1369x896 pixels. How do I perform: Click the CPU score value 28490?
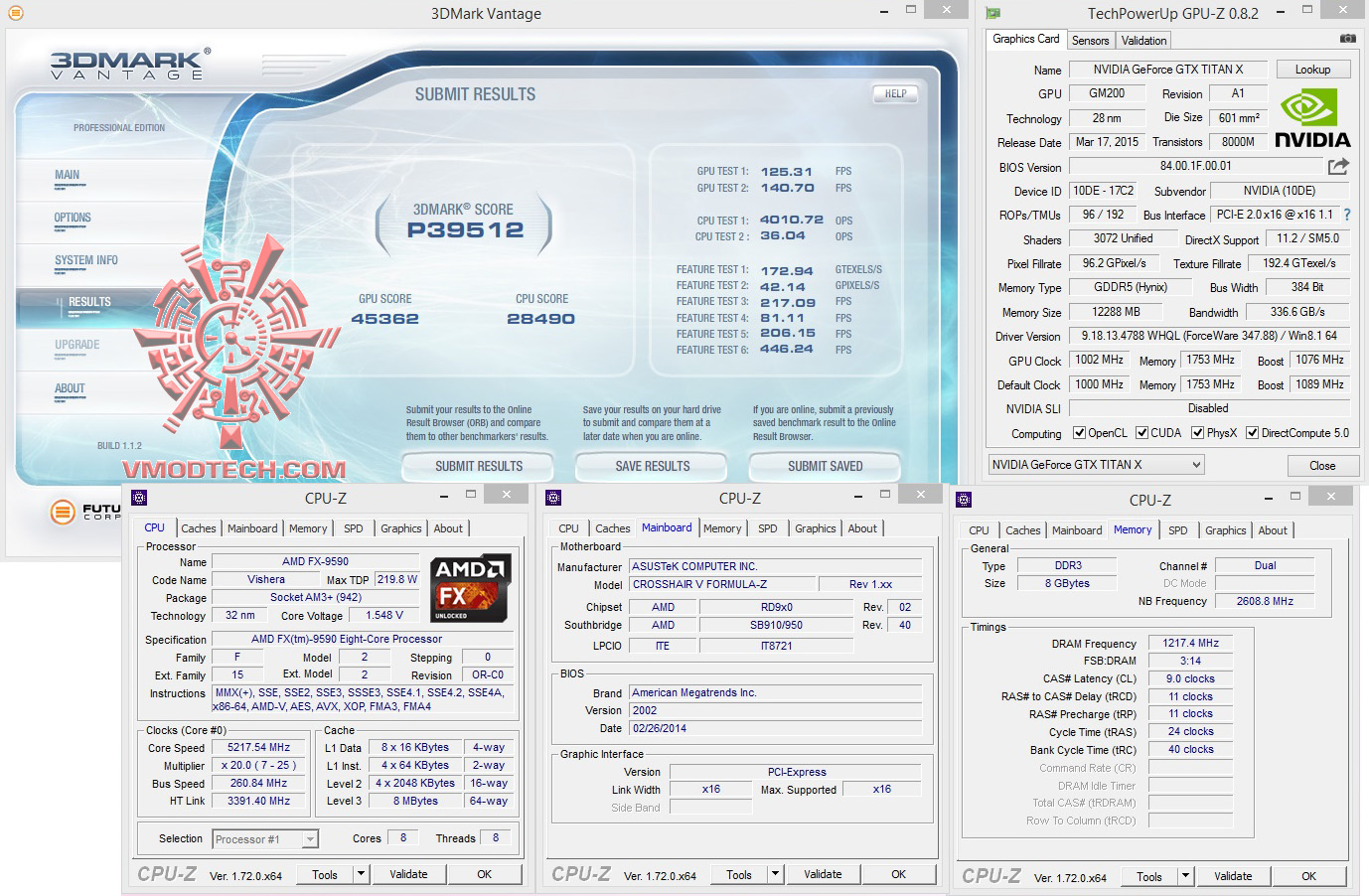point(540,319)
